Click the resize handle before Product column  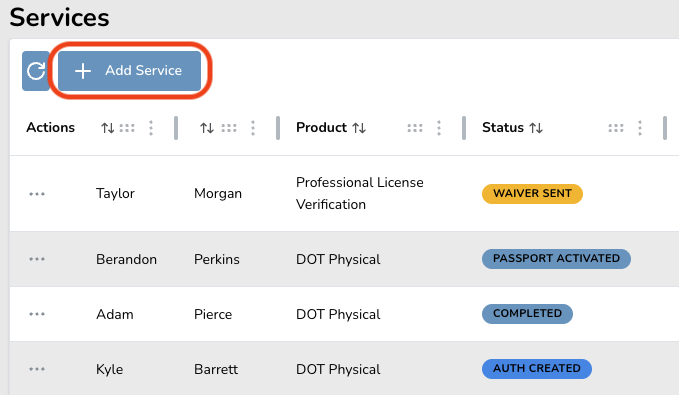(x=278, y=128)
